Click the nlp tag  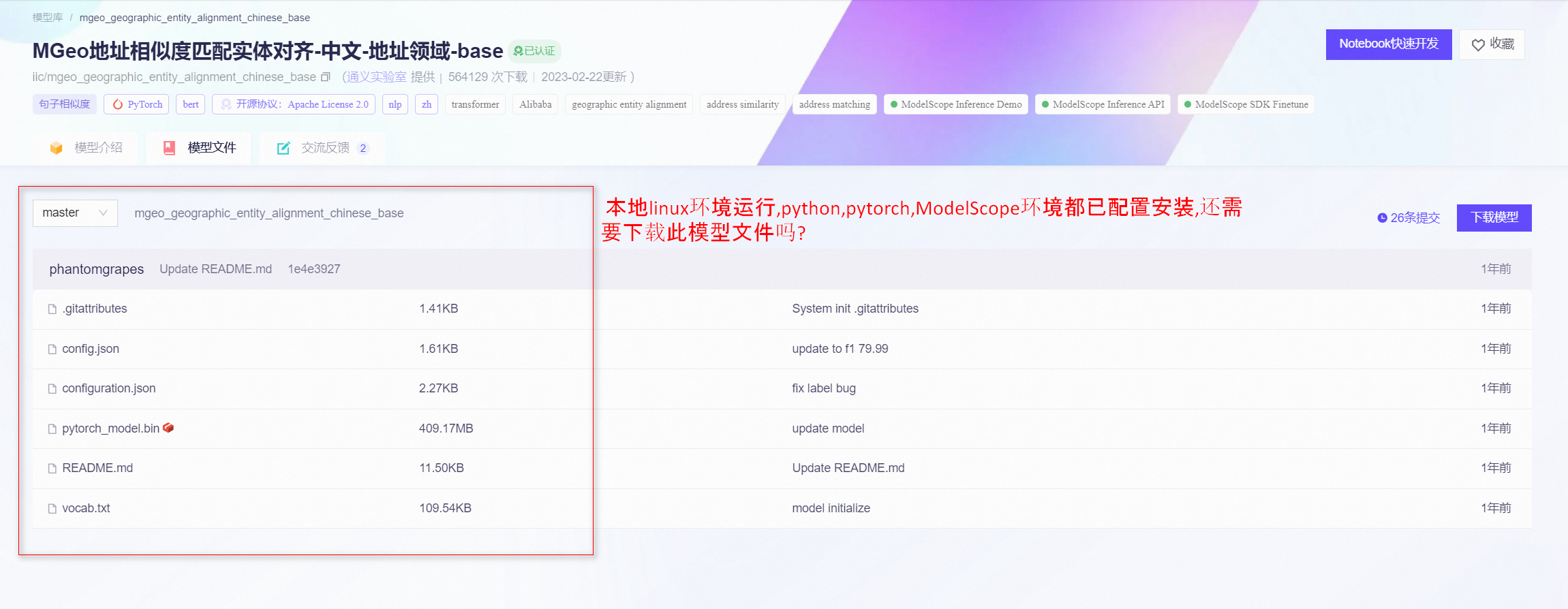395,104
